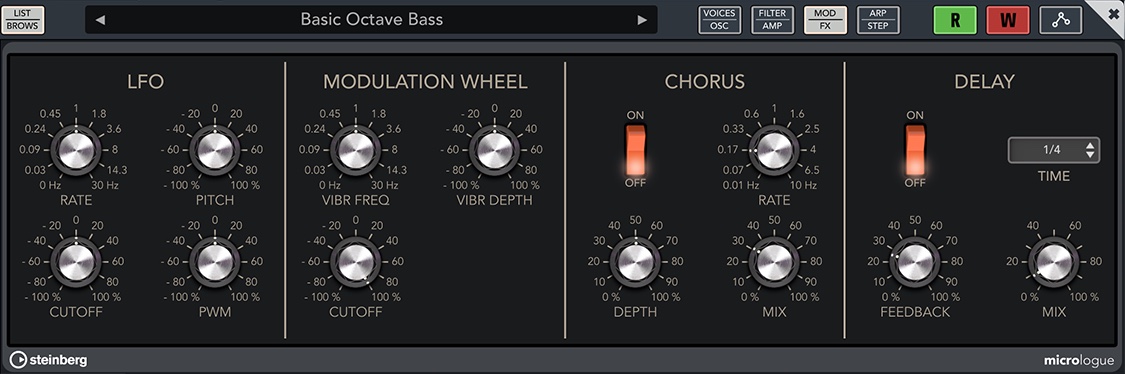This screenshot has width=1125, height=374.
Task: Click the CHORUS DEPTH knob
Action: click(635, 262)
